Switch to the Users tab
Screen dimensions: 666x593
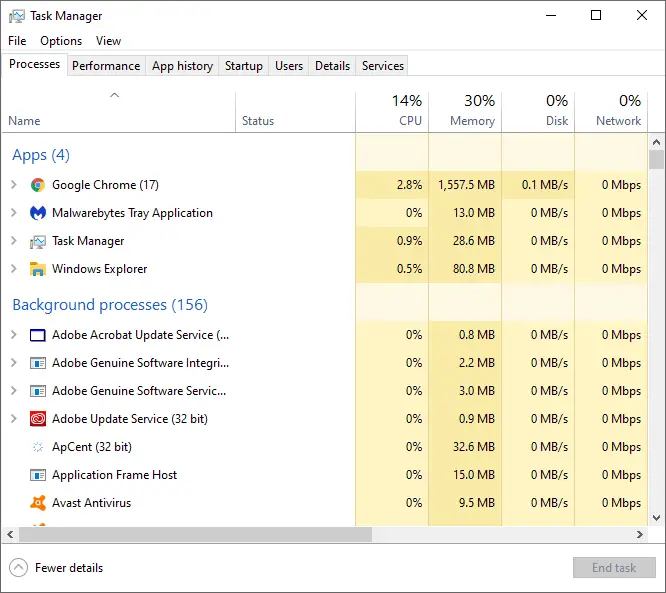[289, 66]
